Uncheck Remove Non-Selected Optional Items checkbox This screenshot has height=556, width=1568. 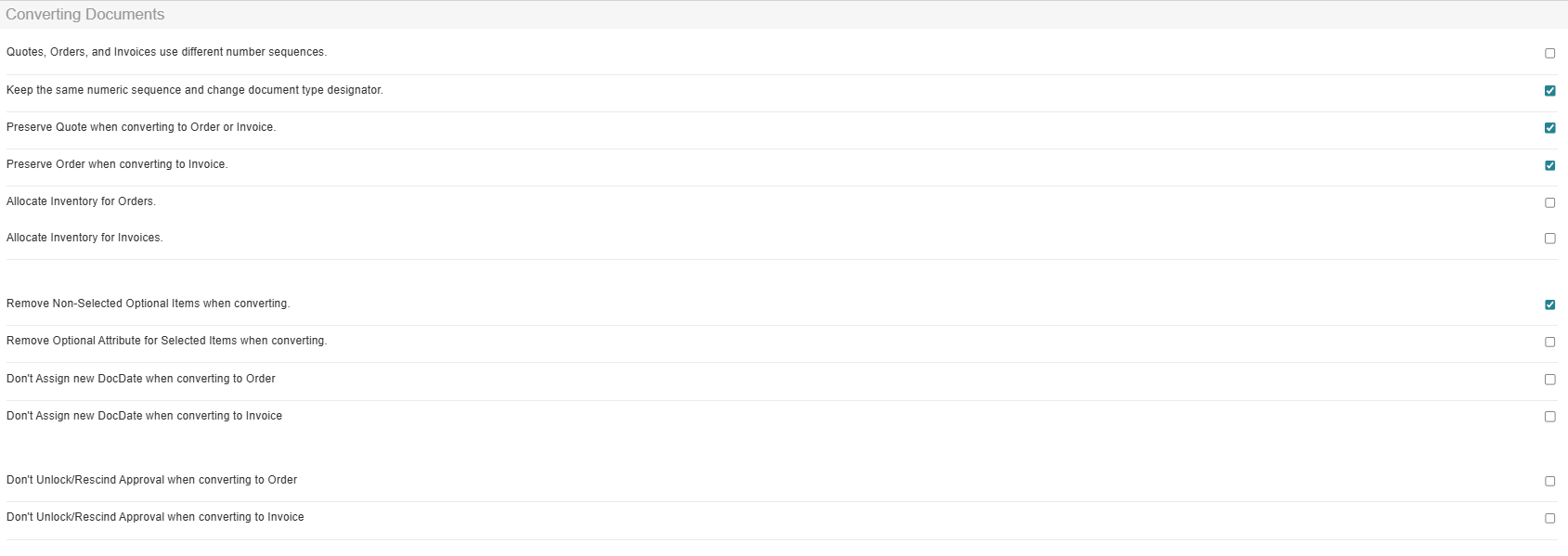point(1549,304)
